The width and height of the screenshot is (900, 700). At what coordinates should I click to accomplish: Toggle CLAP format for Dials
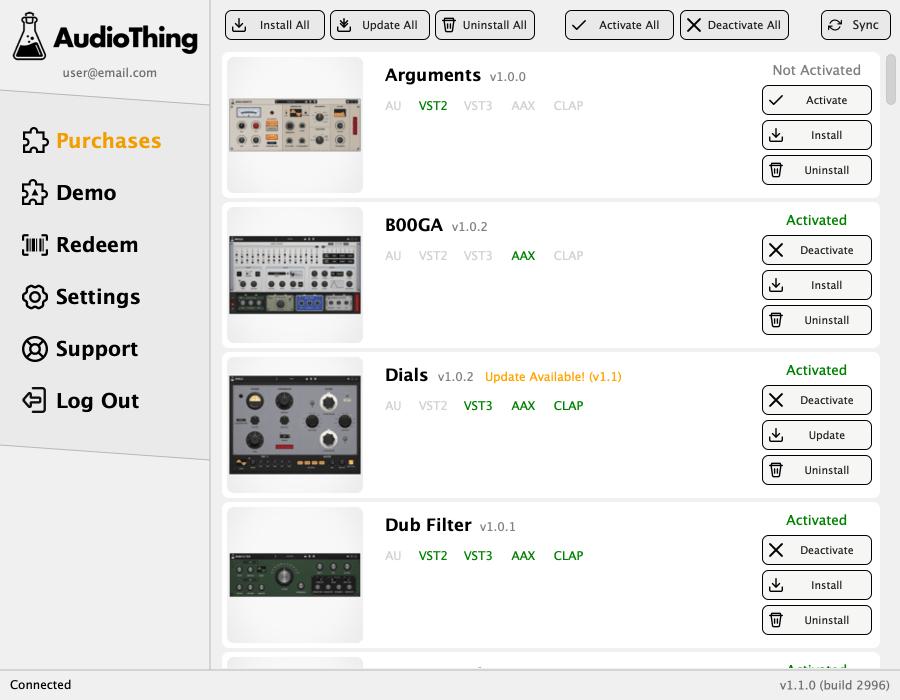point(568,405)
